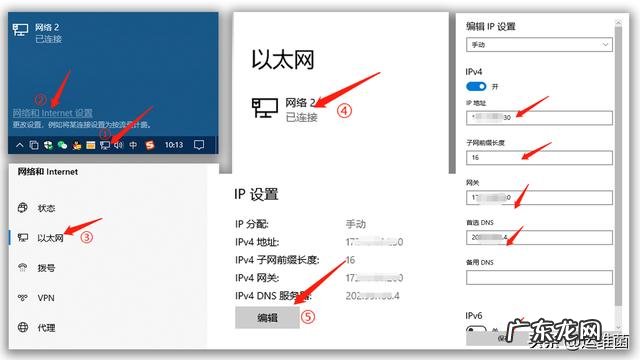Show hidden tray icons chevron
This screenshot has height=360, width=640.
20,145
